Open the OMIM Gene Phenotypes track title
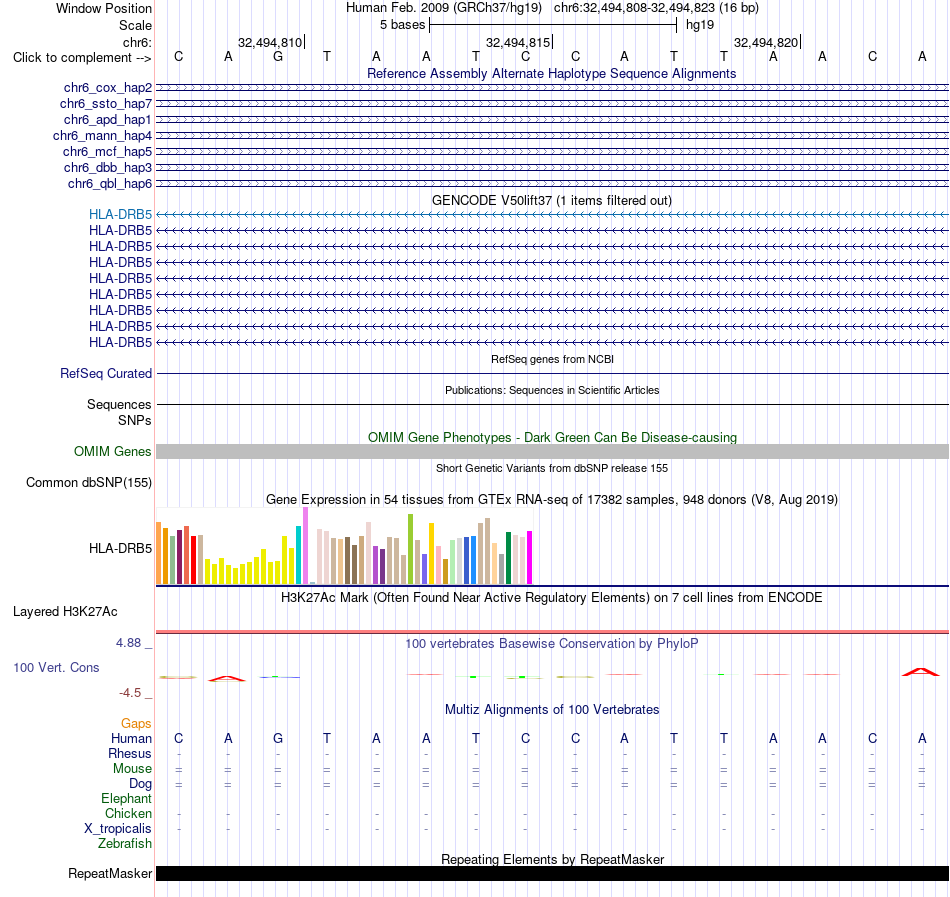Viewport: 950px width, 897px height. 552,437
